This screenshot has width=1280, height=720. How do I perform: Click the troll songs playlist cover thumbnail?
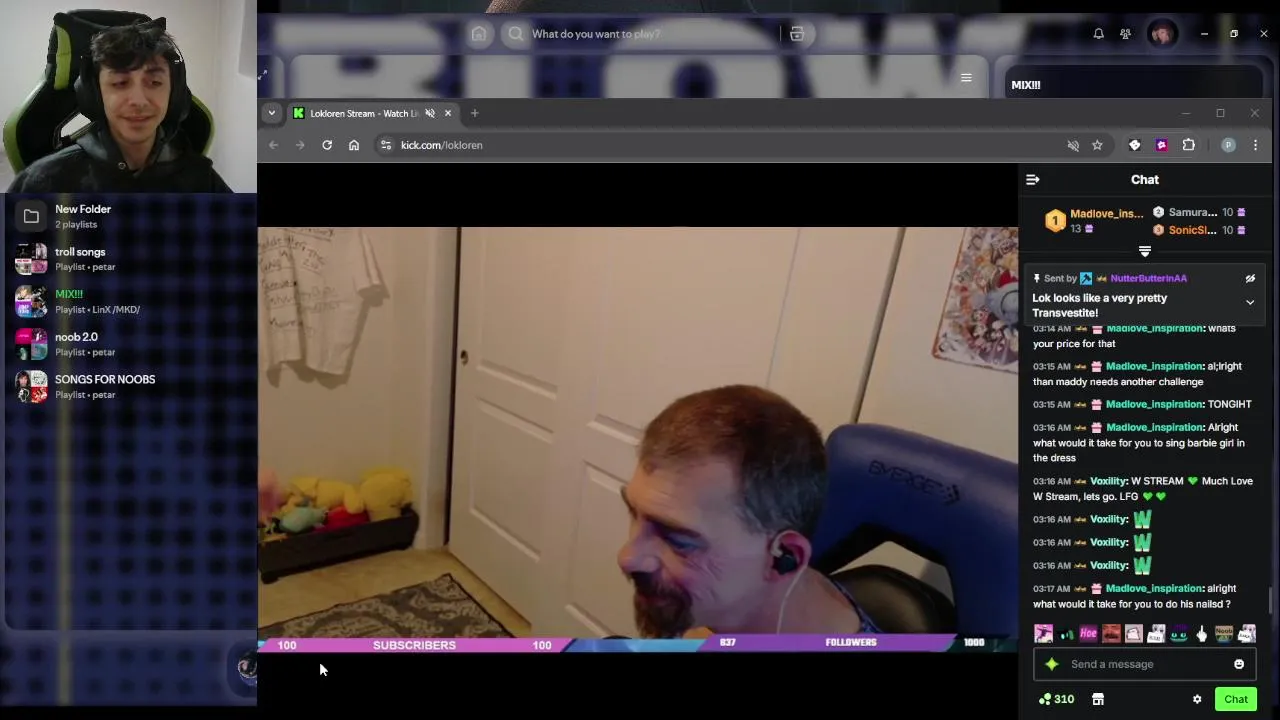point(31,259)
